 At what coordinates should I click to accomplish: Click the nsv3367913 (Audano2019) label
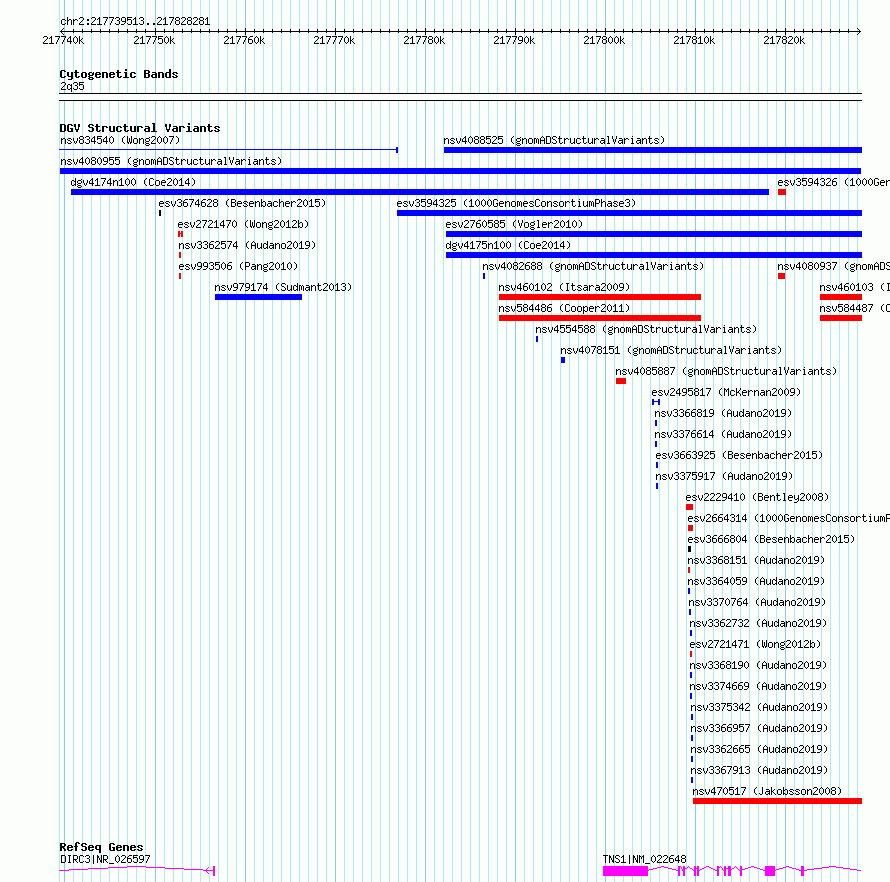pos(759,770)
